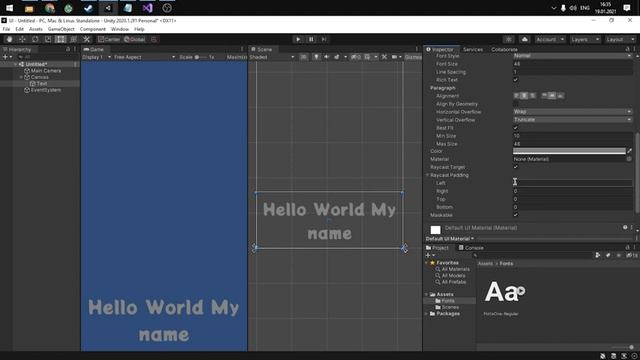Click the Min Size field

572,136
